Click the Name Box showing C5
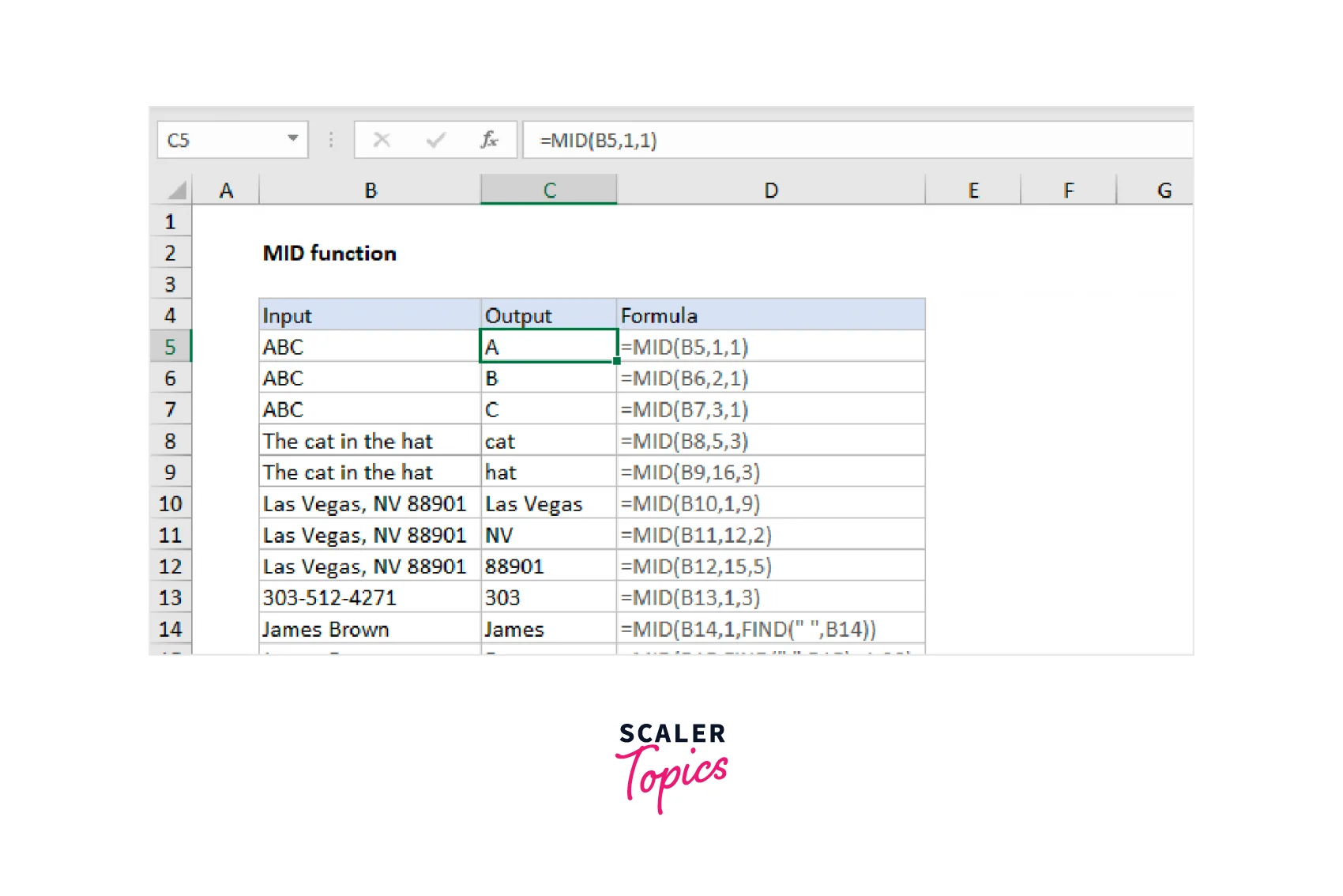This screenshot has width=1343, height=896. coord(221,141)
